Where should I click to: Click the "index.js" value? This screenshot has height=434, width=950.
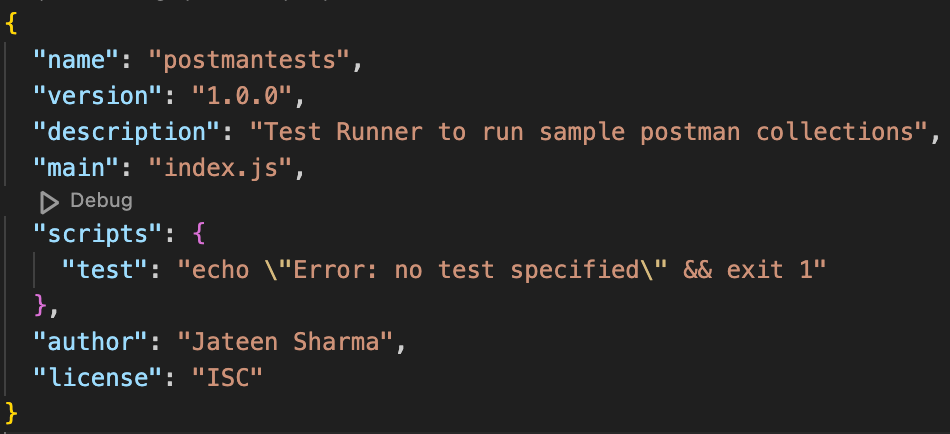tap(226, 167)
